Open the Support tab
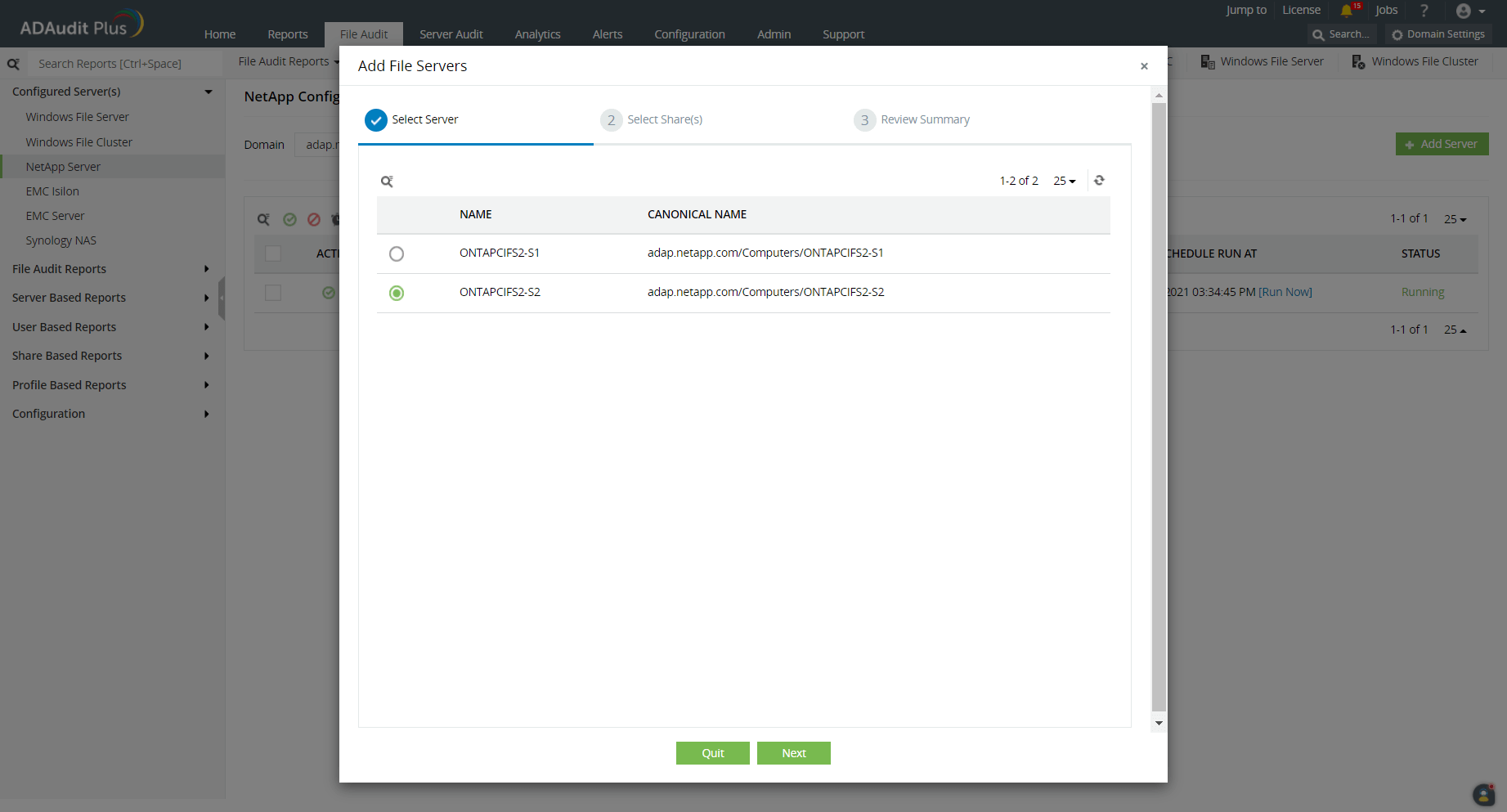This screenshot has width=1507, height=812. pos(844,34)
